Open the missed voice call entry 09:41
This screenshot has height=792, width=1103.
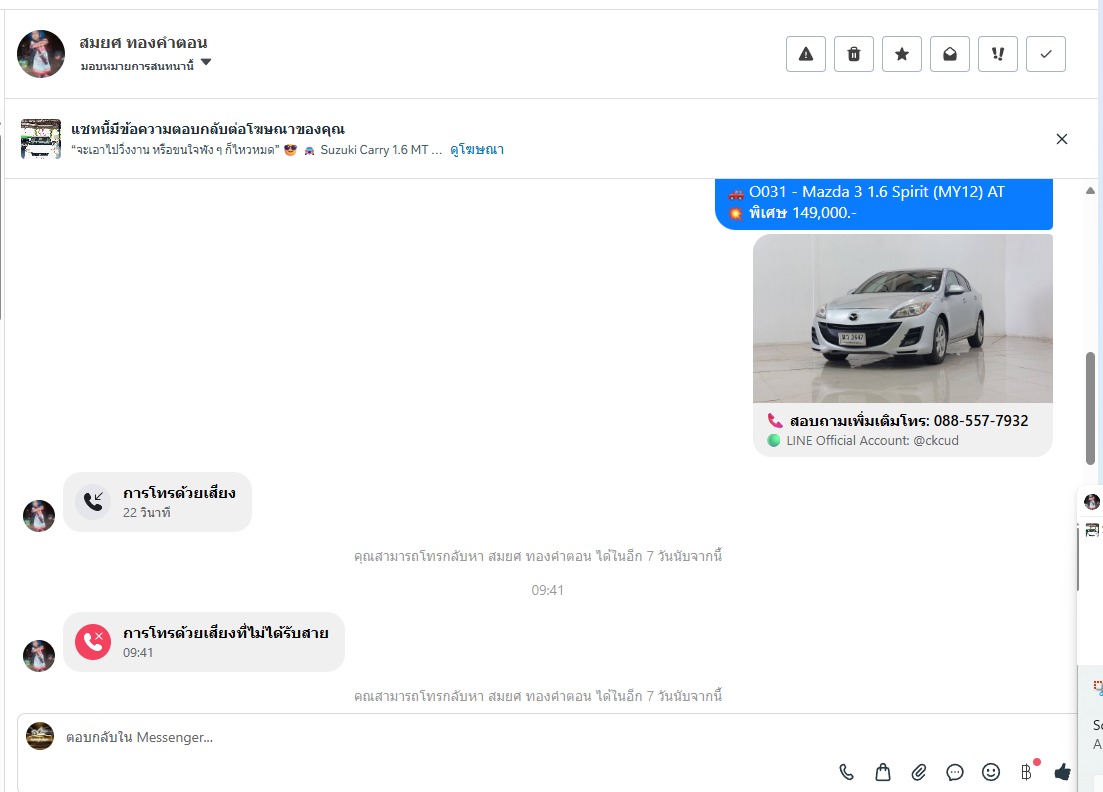[x=204, y=641]
